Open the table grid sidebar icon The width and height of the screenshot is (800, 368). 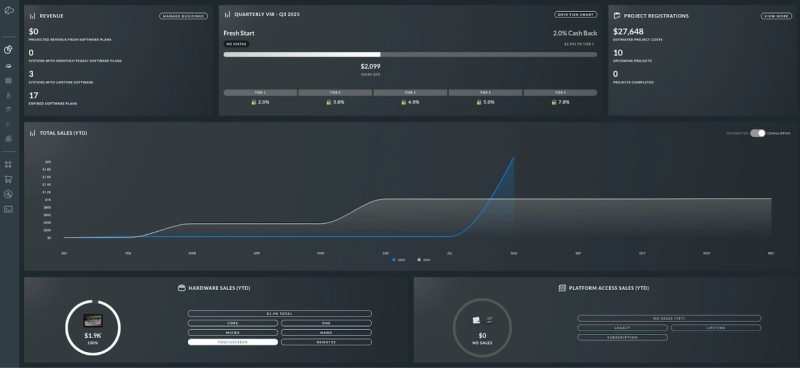point(8,81)
